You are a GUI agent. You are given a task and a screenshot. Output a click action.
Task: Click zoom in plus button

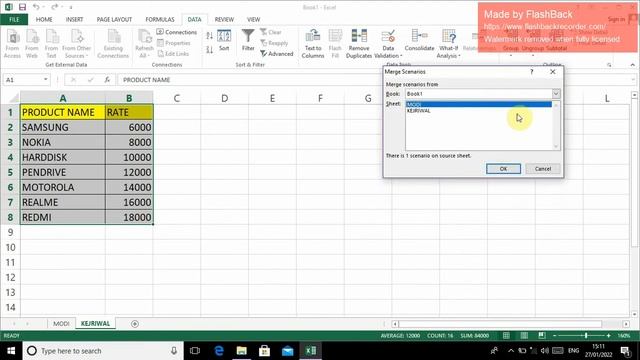pyautogui.click(x=609, y=336)
